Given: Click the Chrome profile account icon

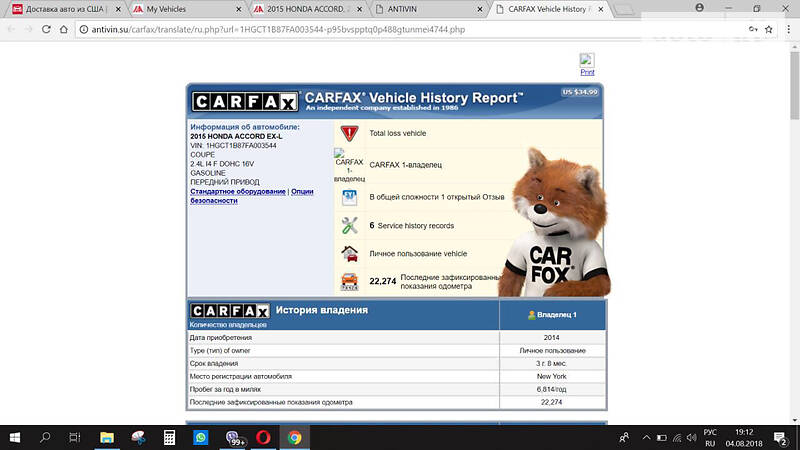Looking at the screenshot, I should tap(699, 8).
